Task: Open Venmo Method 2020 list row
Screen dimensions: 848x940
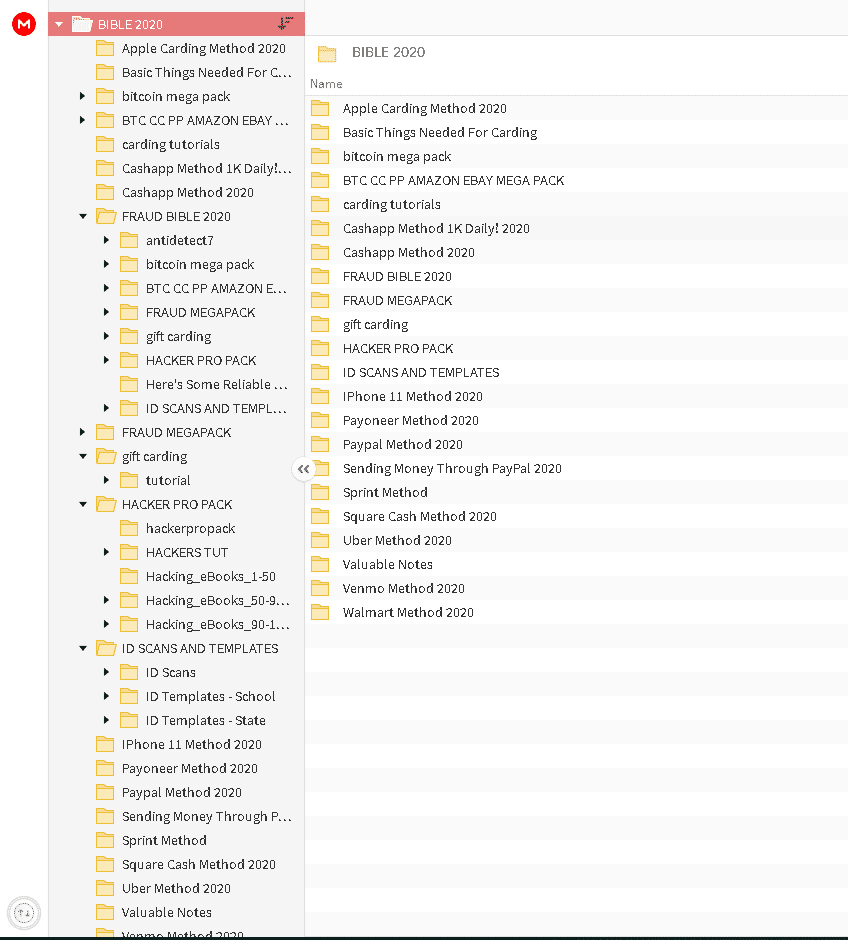Action: point(577,588)
